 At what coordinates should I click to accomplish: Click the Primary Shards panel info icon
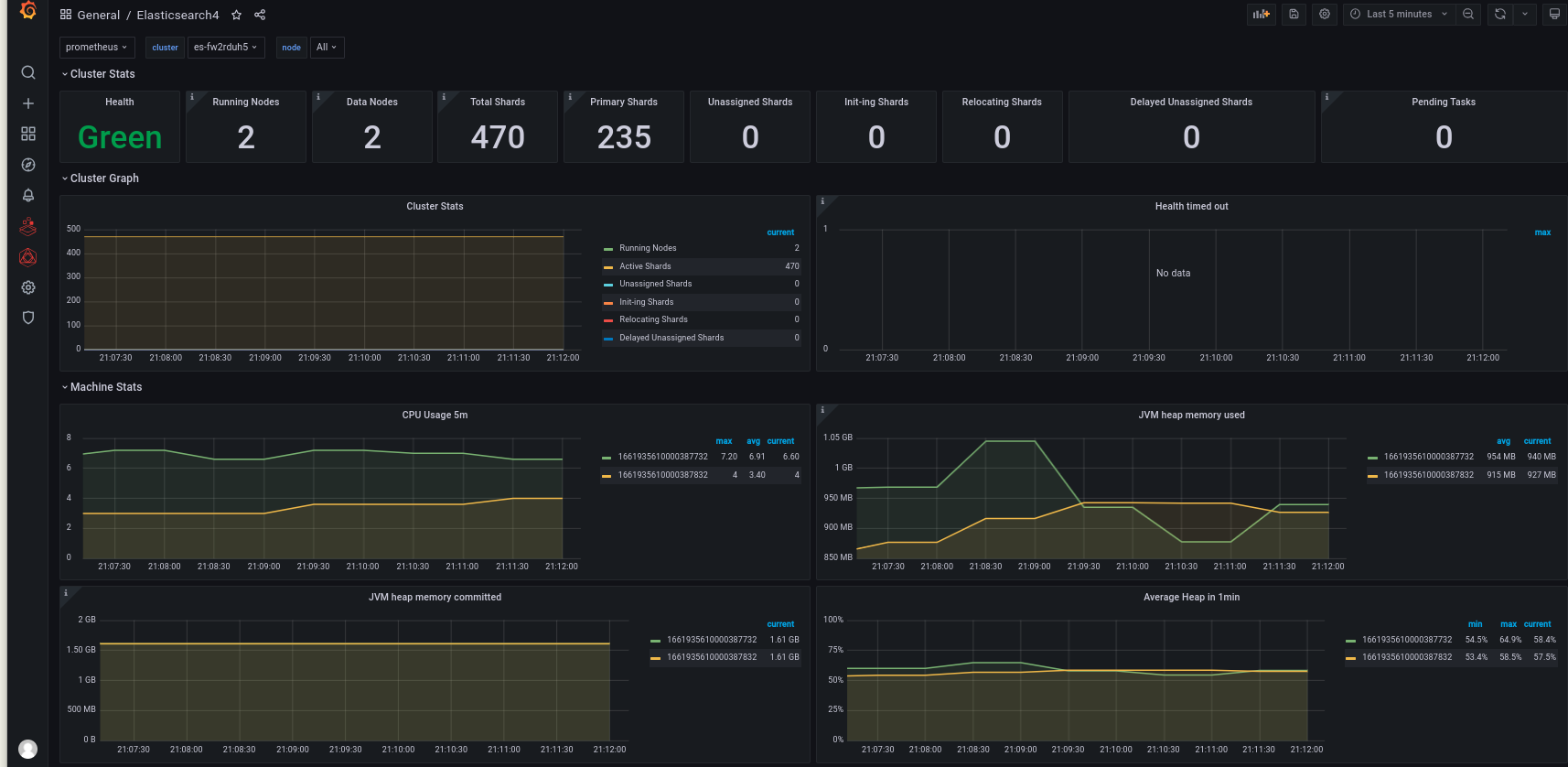(x=570, y=96)
